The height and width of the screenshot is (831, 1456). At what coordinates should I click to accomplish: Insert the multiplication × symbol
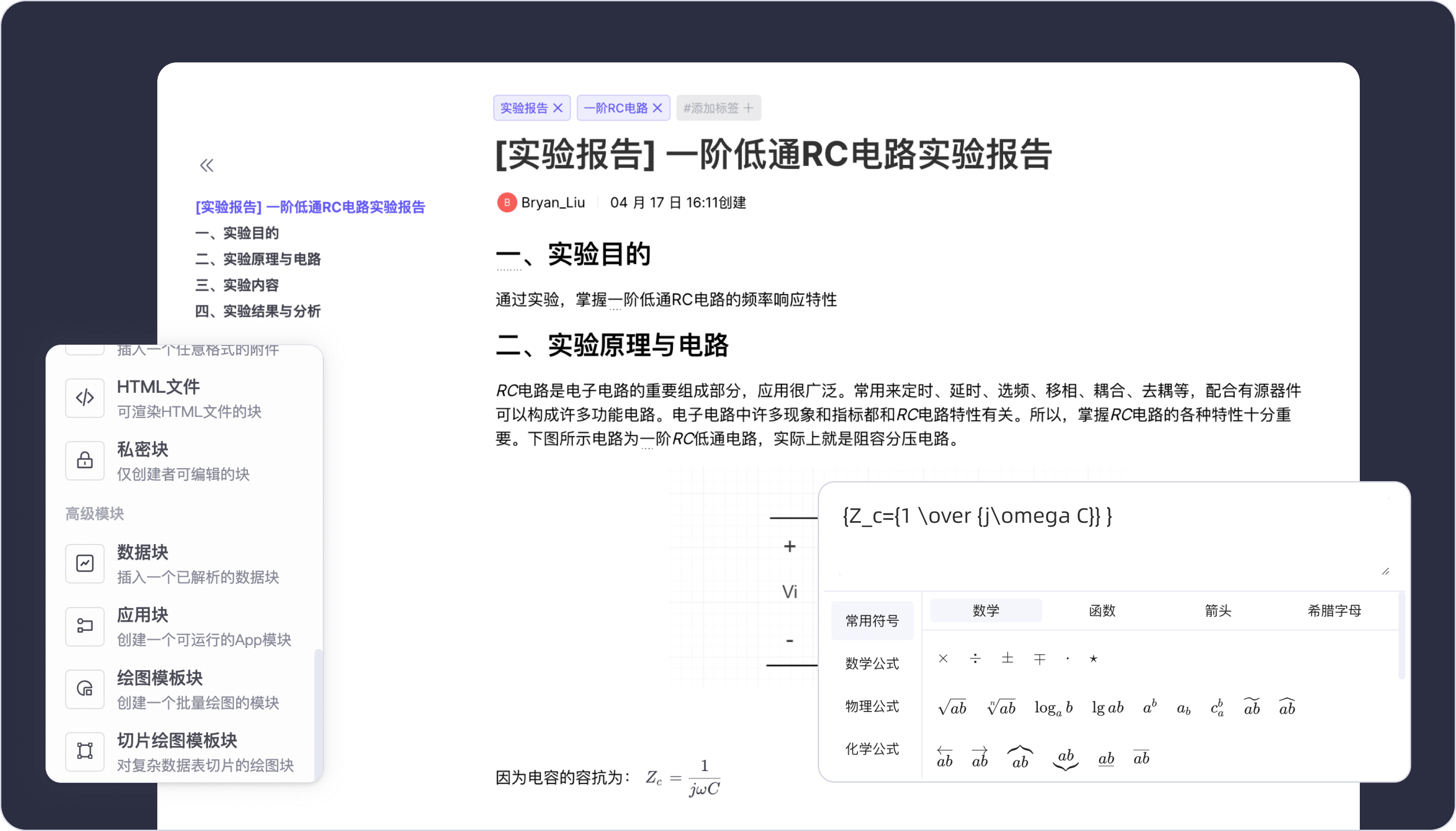click(x=943, y=658)
